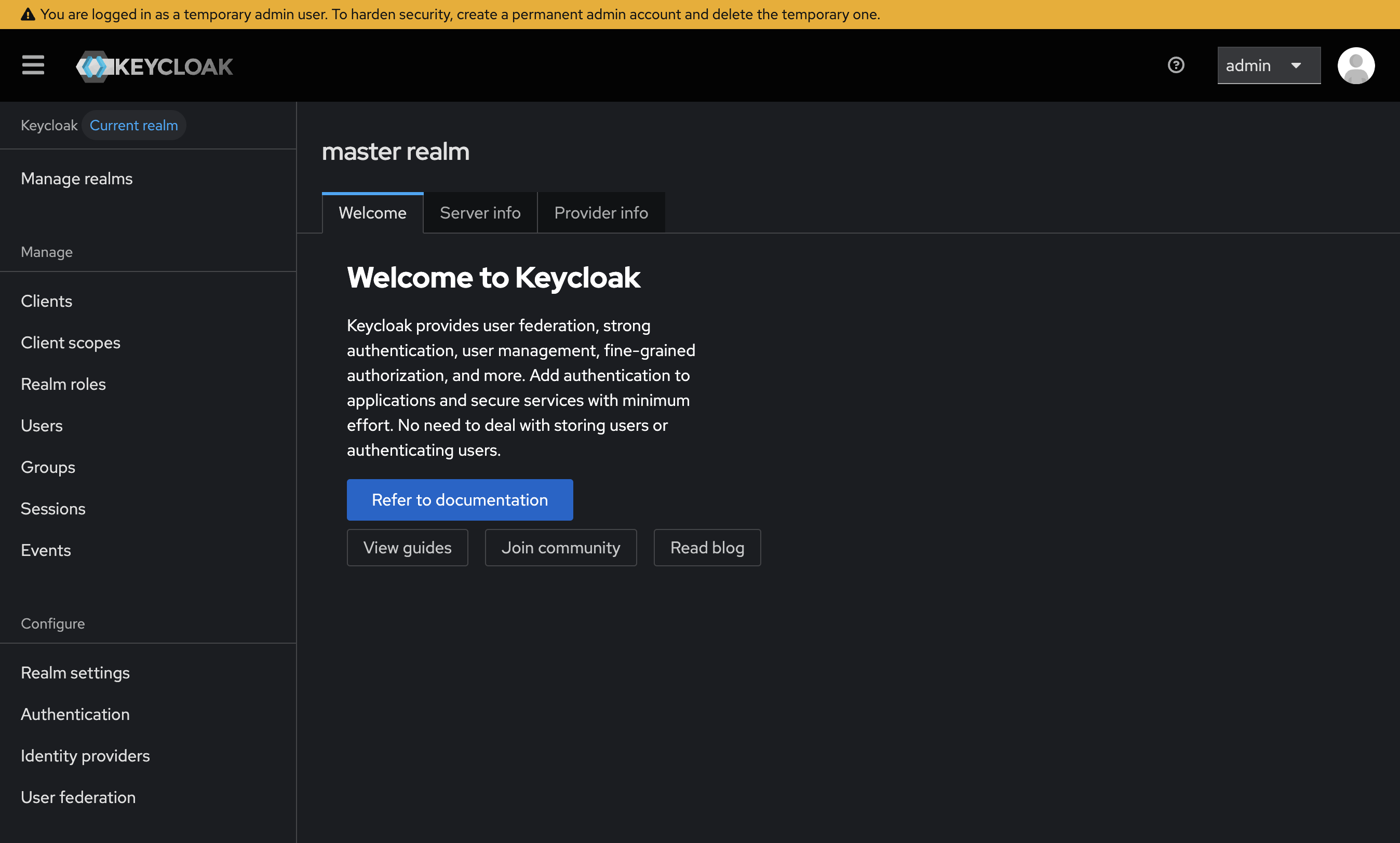Click the Join community button
The width and height of the screenshot is (1400, 843).
[560, 547]
